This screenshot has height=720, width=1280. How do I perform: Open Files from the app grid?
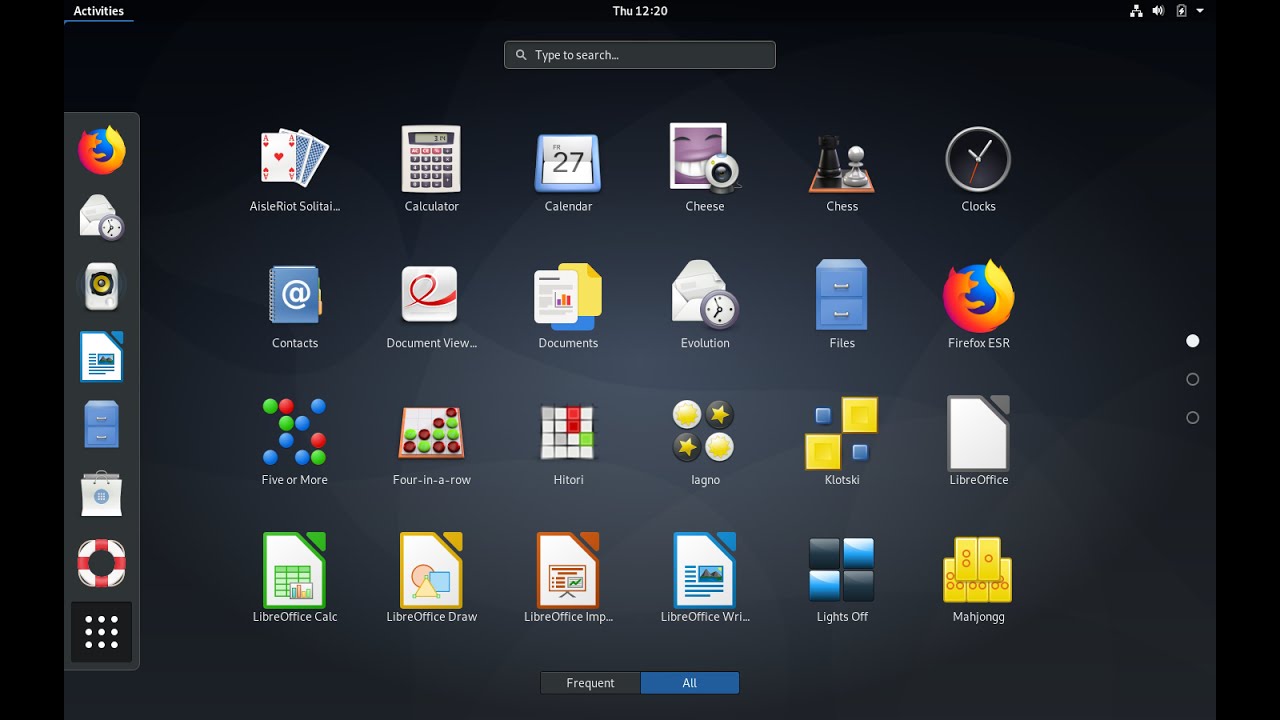click(842, 295)
